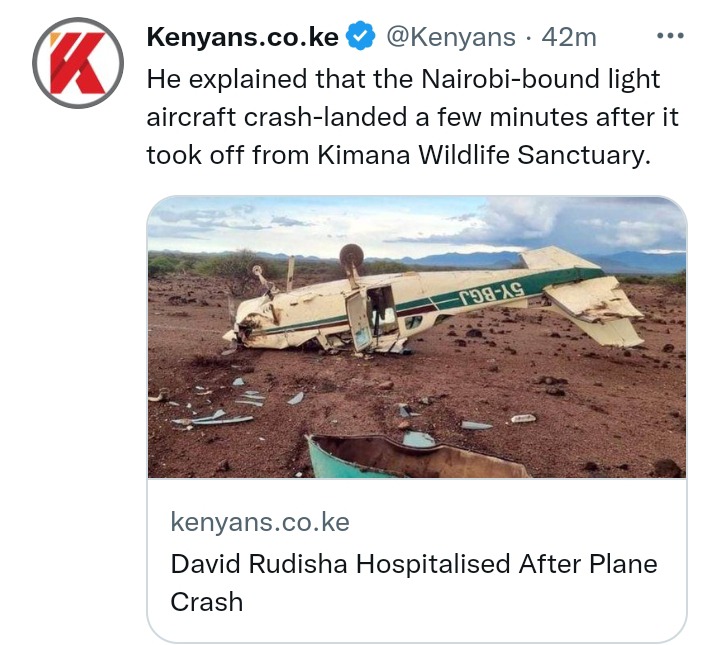Open headline David Rudisha Hospitalised After Plane
The height and width of the screenshot is (645, 719).
point(414,563)
